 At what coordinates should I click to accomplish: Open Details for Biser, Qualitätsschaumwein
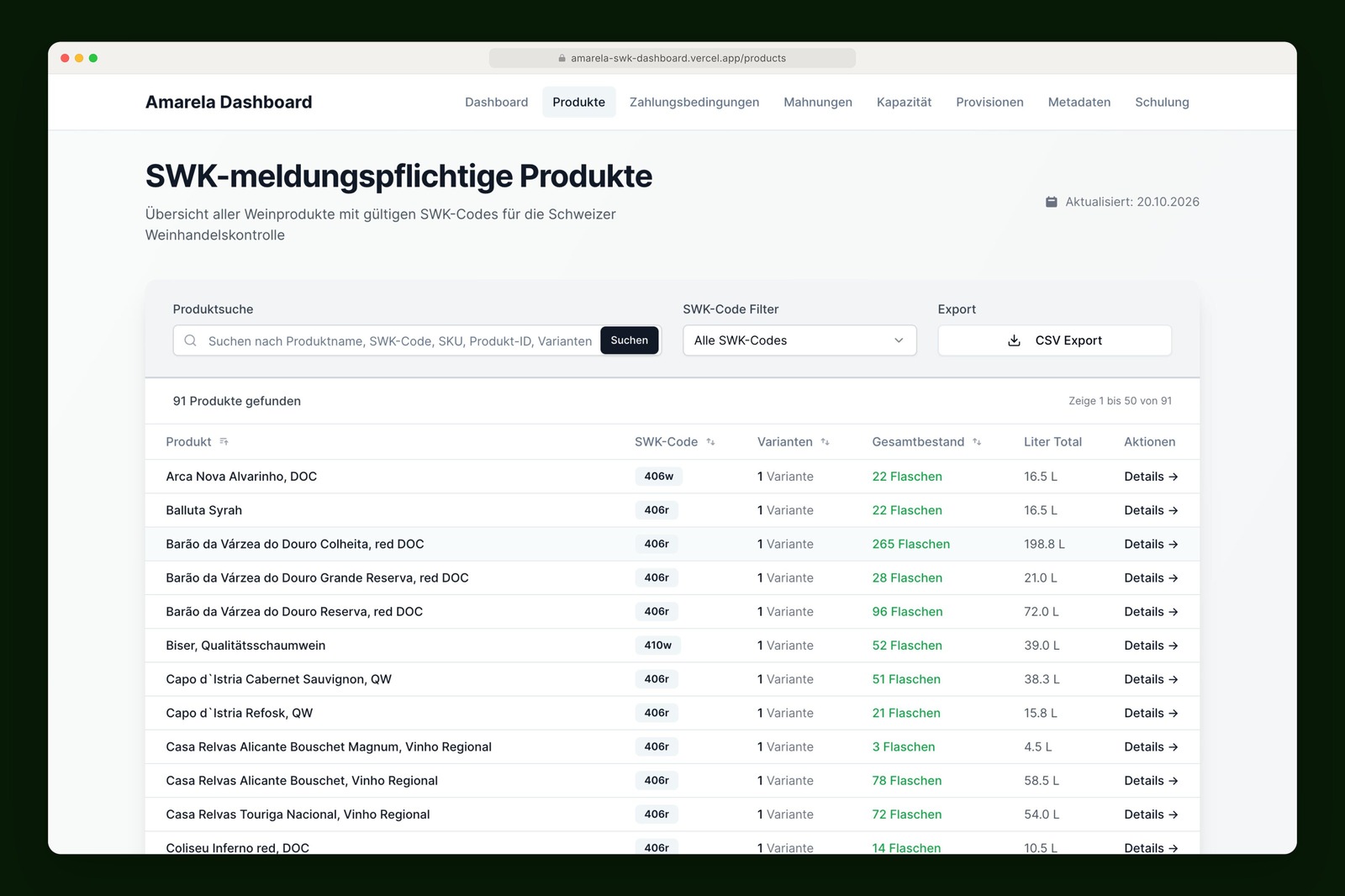pyautogui.click(x=1151, y=646)
